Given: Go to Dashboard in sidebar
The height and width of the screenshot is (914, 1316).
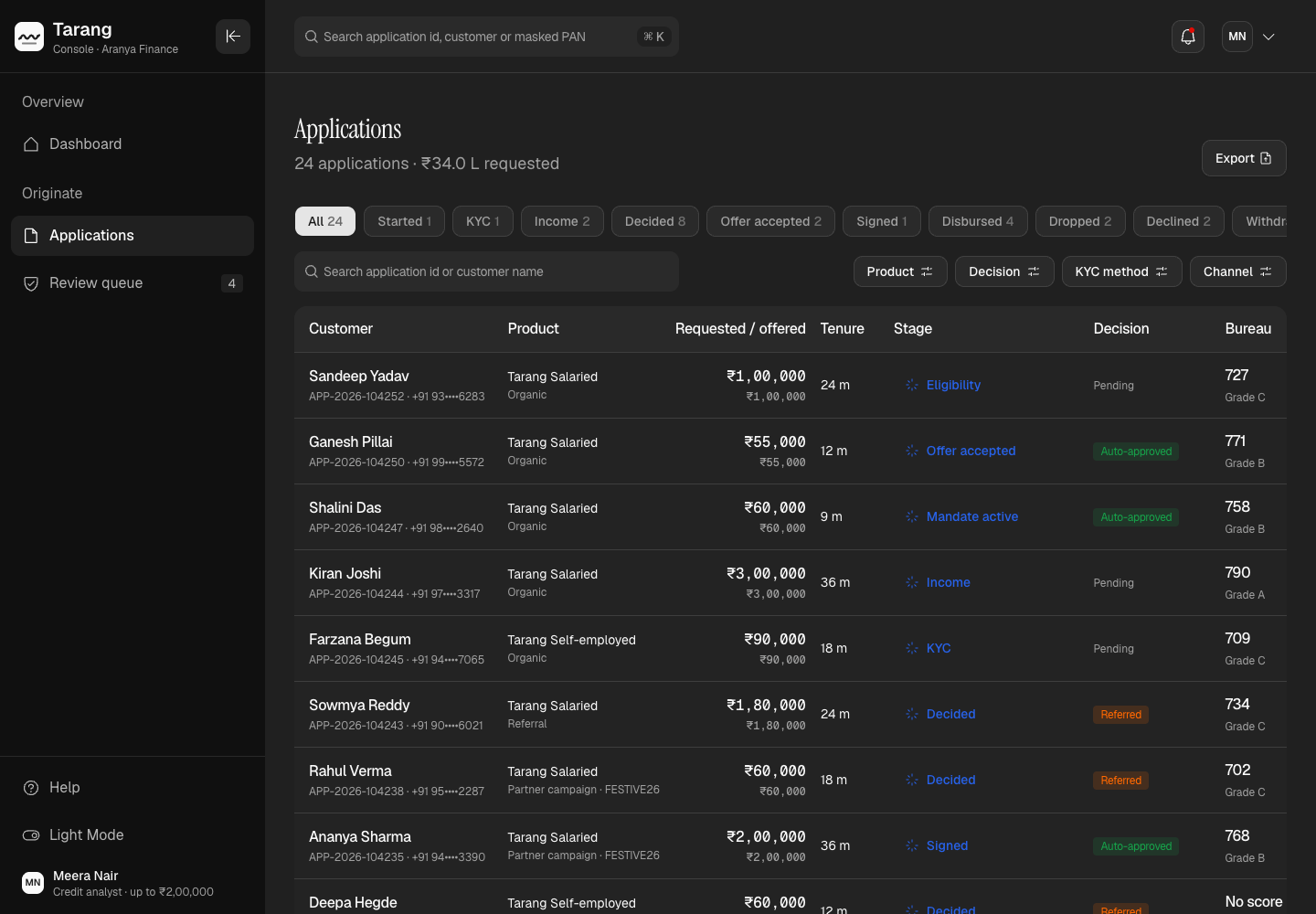Looking at the screenshot, I should 133,144.
